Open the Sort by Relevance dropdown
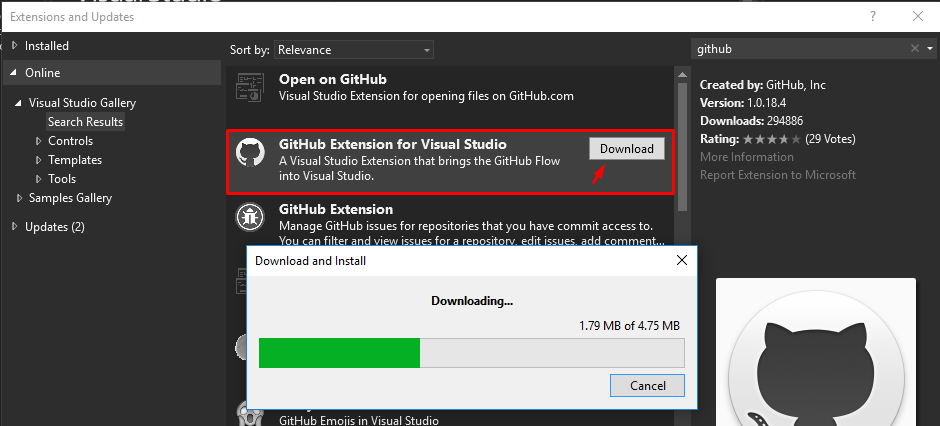This screenshot has height=426, width=940. pyautogui.click(x=354, y=49)
